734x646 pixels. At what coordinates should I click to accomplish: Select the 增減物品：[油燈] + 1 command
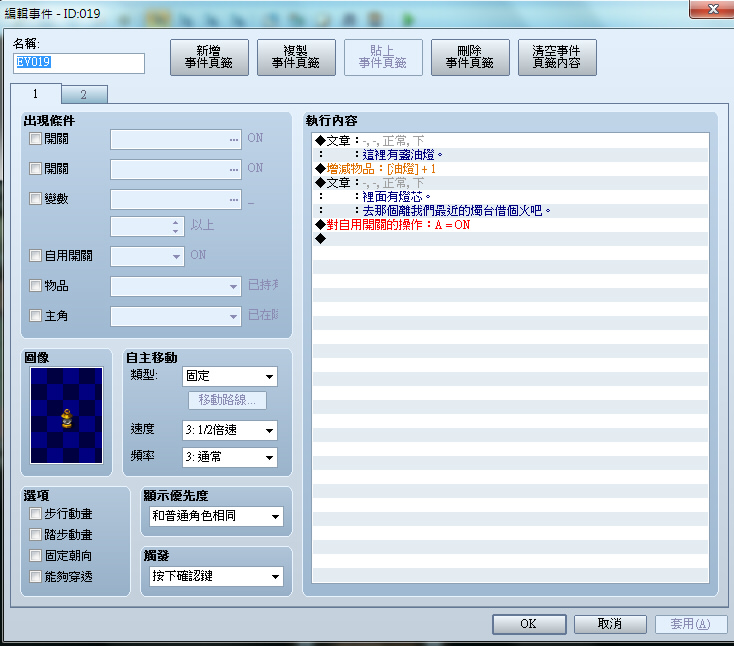point(510,169)
